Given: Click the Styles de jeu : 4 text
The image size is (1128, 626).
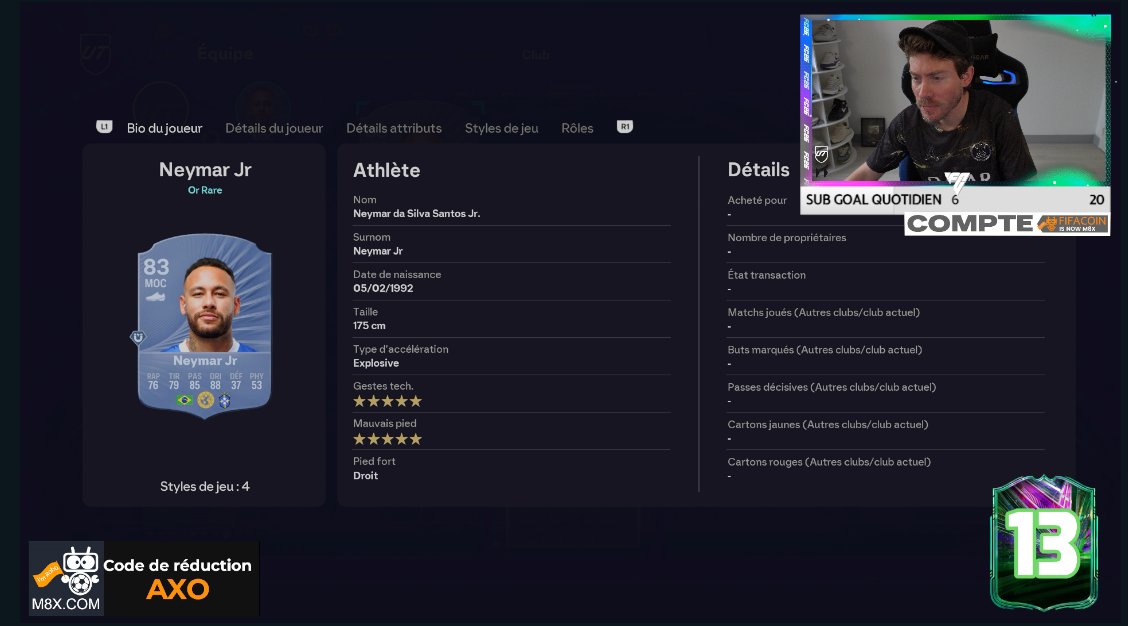Looking at the screenshot, I should [205, 486].
